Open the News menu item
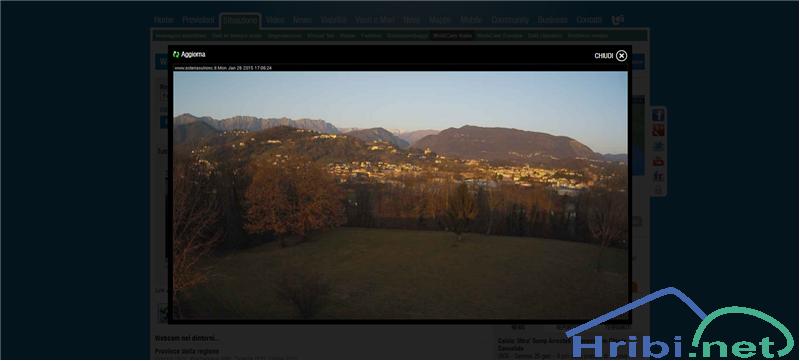The width and height of the screenshot is (800, 361). (302, 20)
